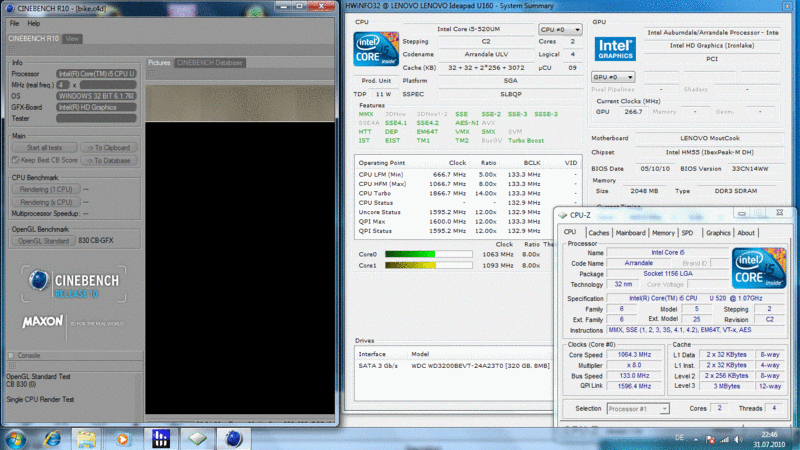
Task: Switch to CINEBENCH Database tab
Action: (210, 63)
